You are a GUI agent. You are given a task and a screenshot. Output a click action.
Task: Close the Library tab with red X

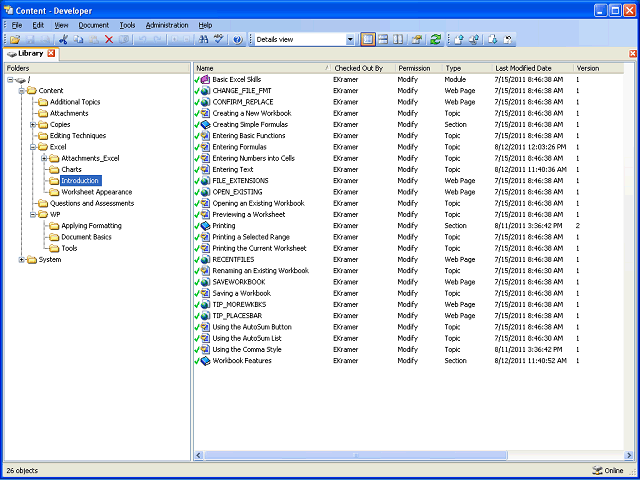coord(51,53)
